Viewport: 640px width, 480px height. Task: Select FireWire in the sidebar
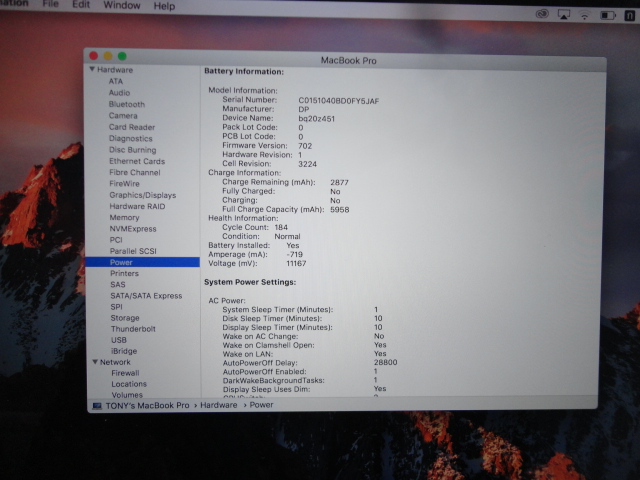point(124,184)
